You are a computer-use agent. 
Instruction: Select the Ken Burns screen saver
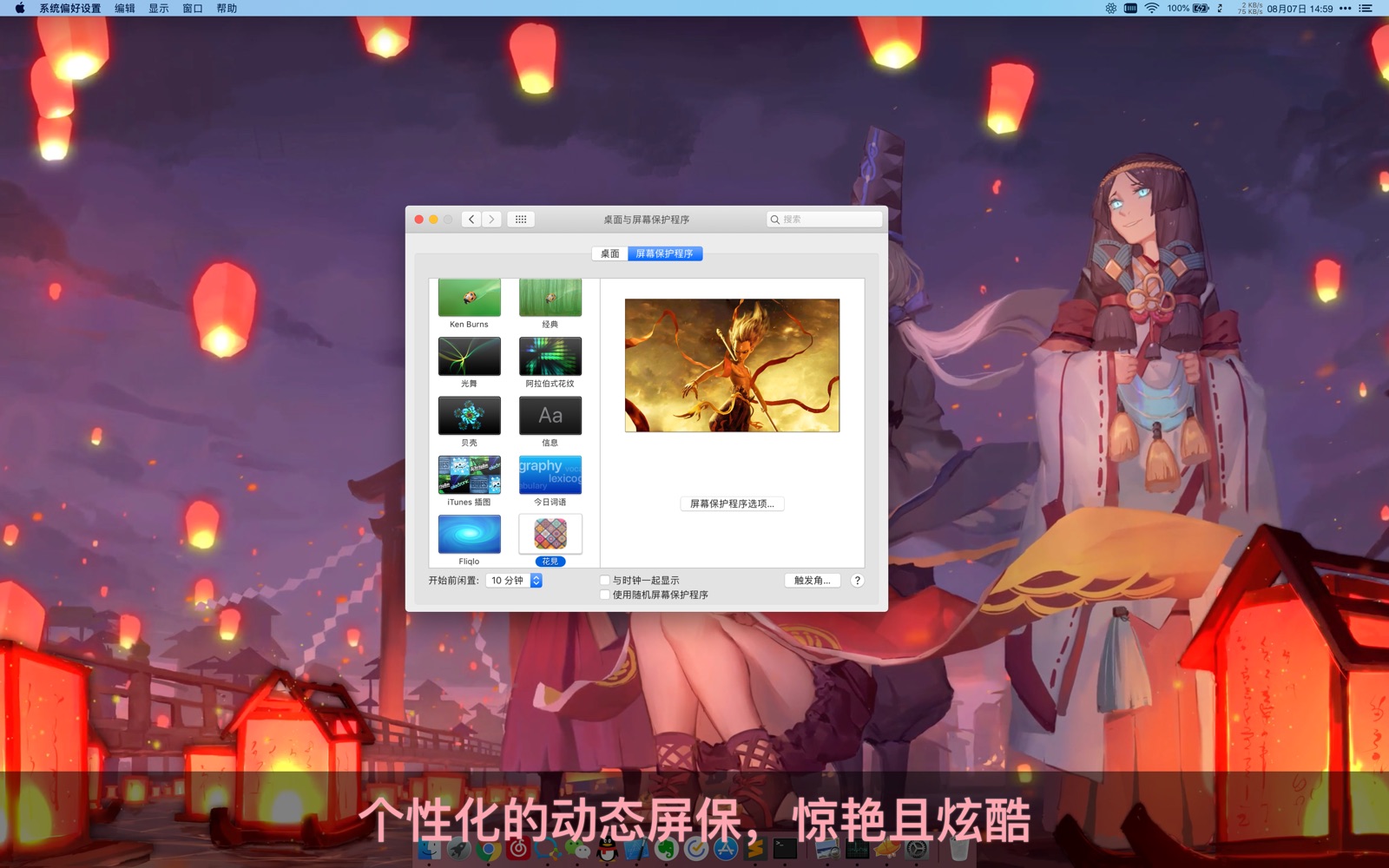tap(469, 298)
